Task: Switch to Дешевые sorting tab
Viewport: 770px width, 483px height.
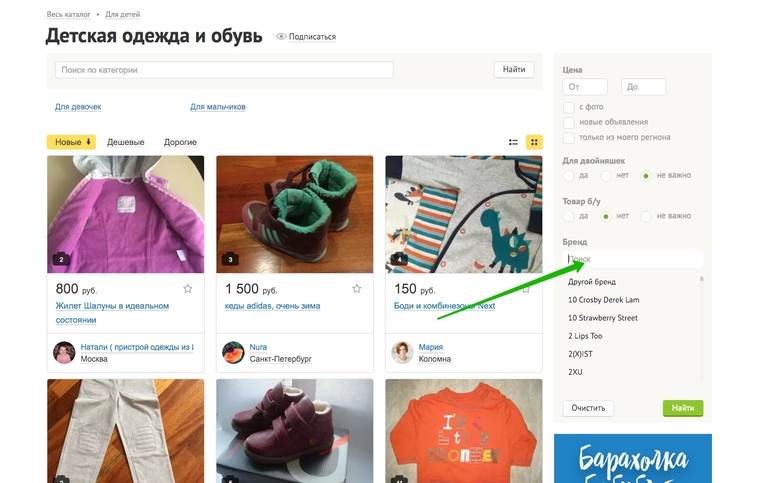Action: pos(126,142)
